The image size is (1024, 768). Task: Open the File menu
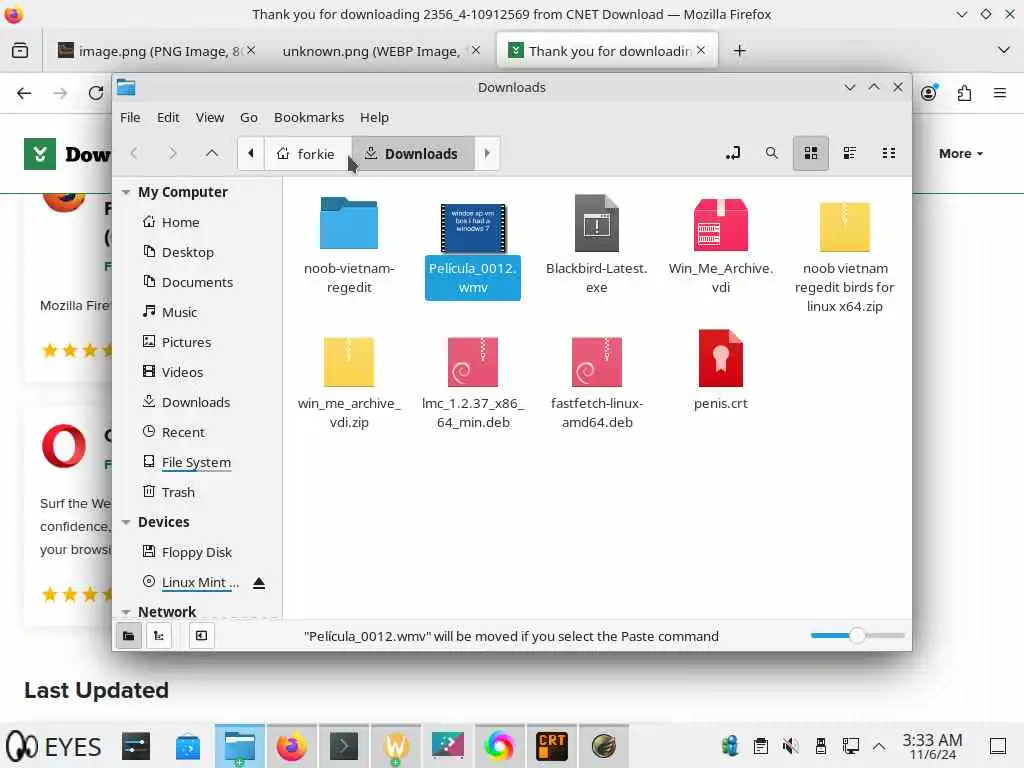point(130,118)
